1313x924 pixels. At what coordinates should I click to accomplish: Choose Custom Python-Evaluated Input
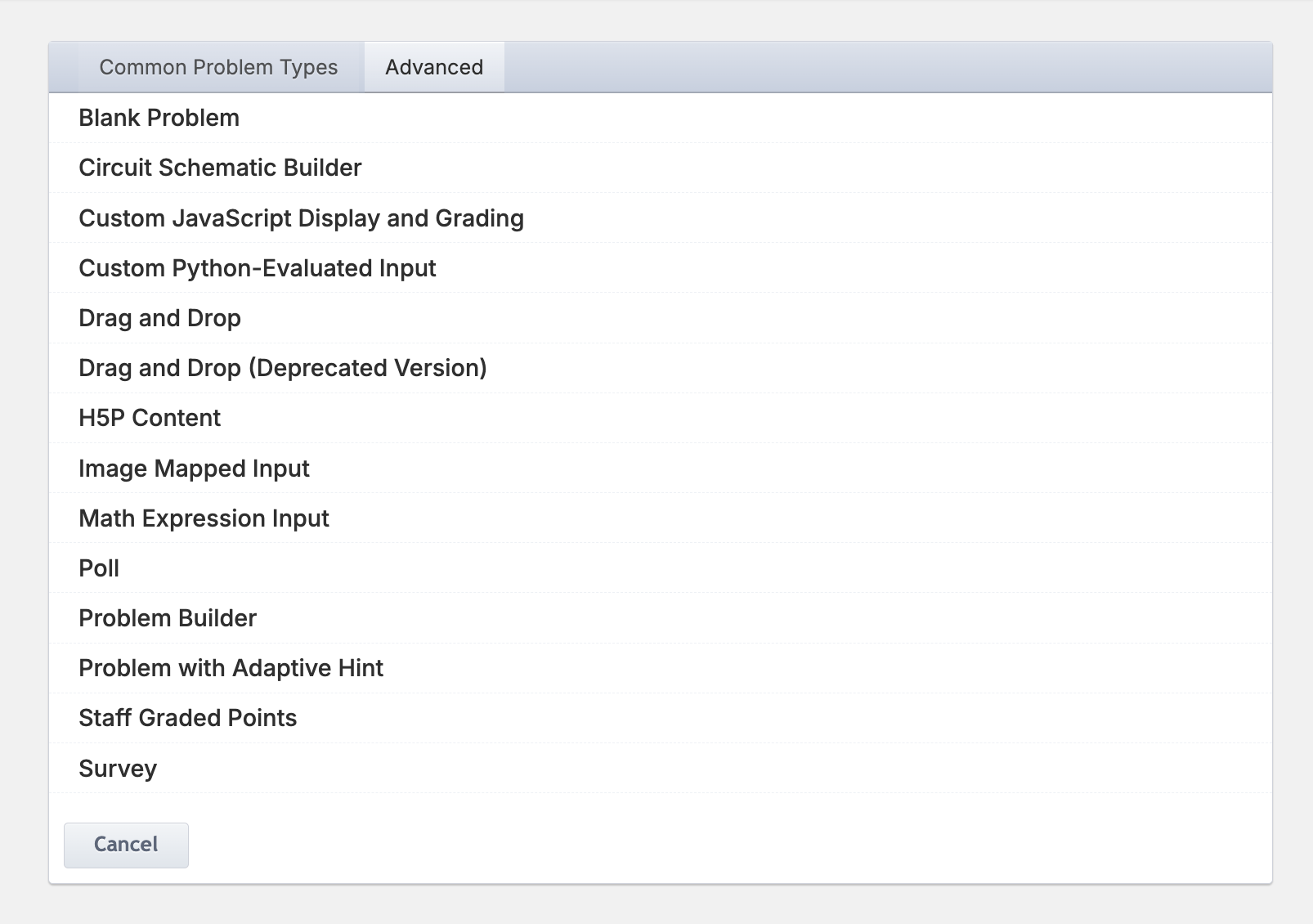[258, 268]
